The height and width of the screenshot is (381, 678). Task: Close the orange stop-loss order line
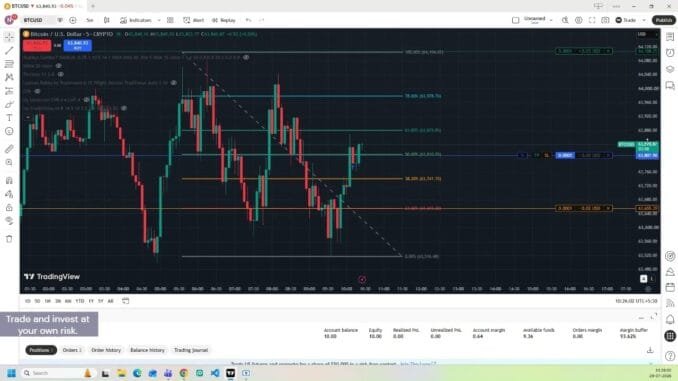click(608, 208)
